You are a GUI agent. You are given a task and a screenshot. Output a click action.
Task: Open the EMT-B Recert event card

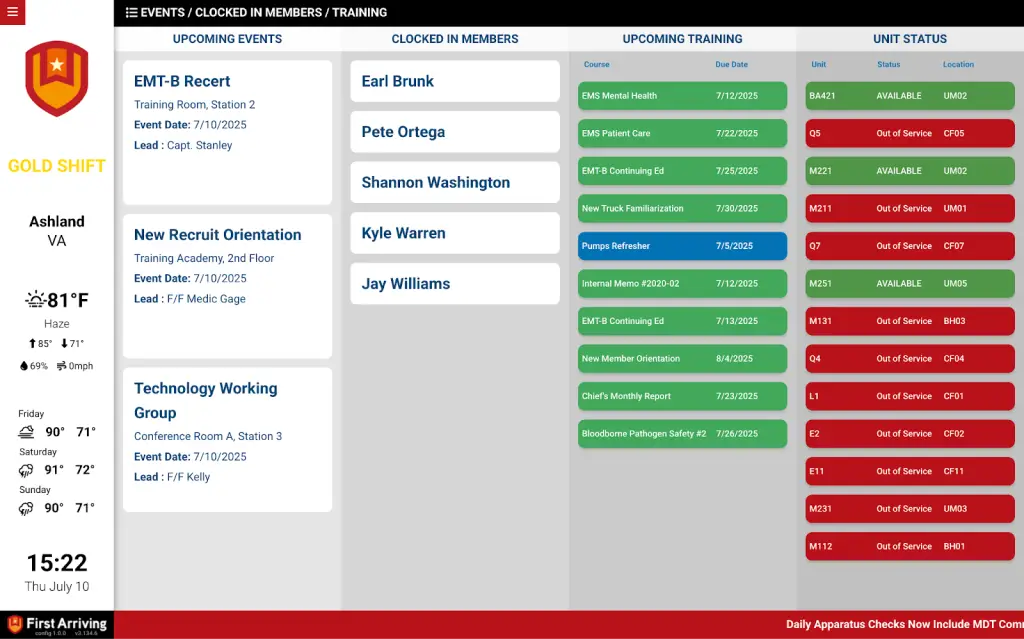[227, 132]
